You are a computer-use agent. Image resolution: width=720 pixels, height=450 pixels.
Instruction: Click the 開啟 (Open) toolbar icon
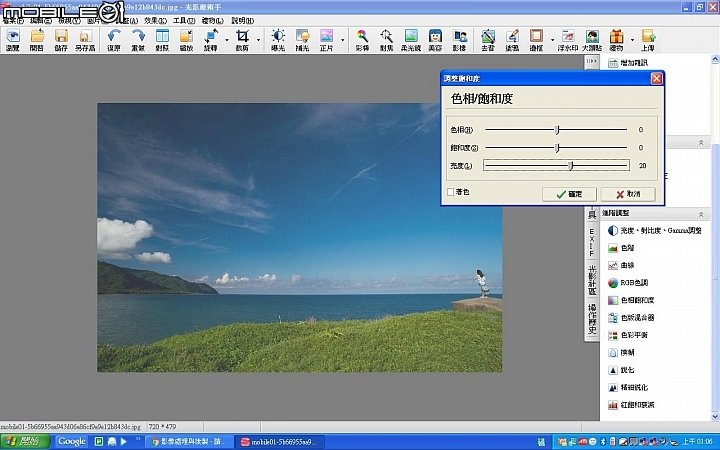pos(37,40)
